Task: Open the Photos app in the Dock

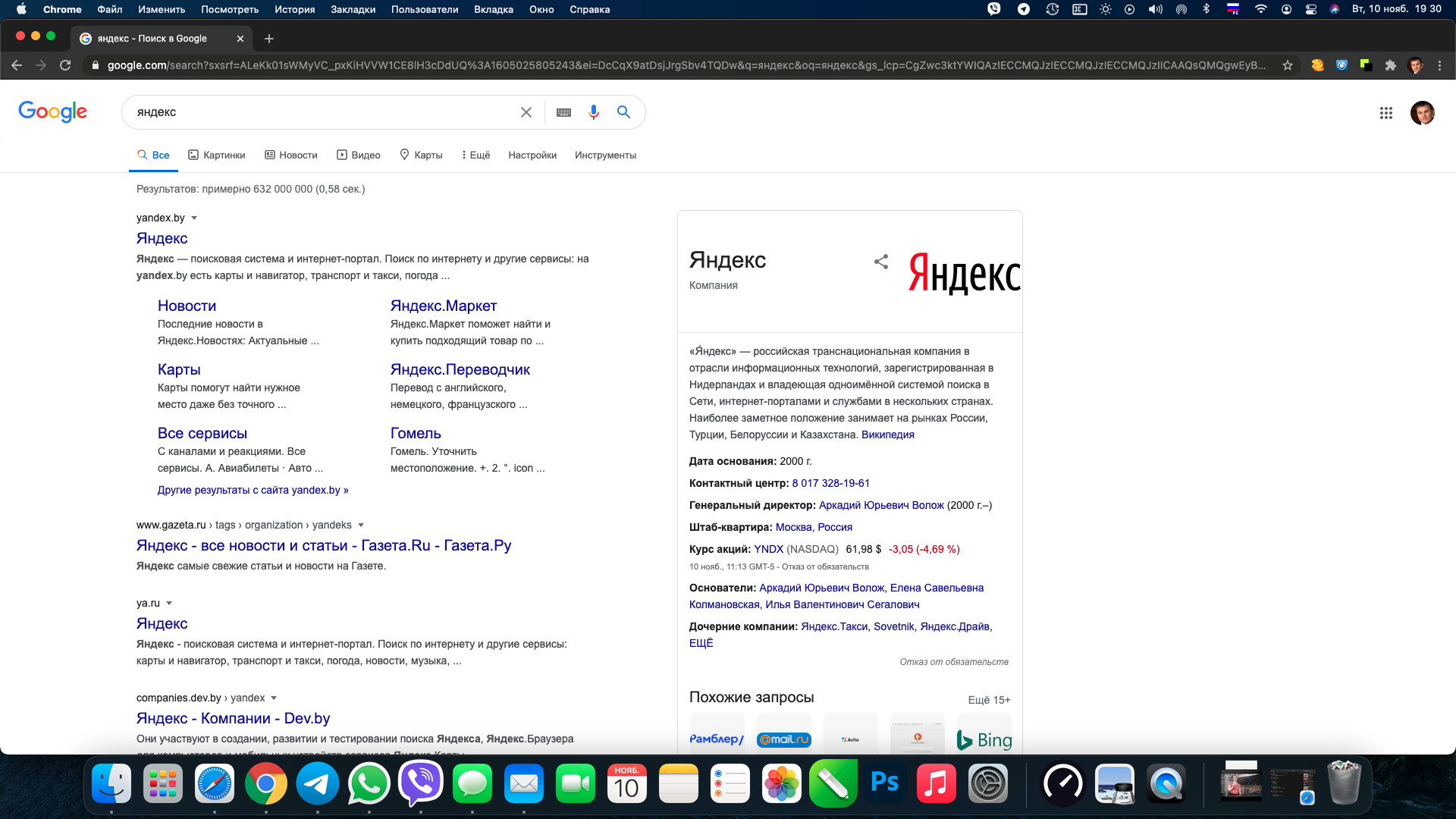Action: point(781,783)
